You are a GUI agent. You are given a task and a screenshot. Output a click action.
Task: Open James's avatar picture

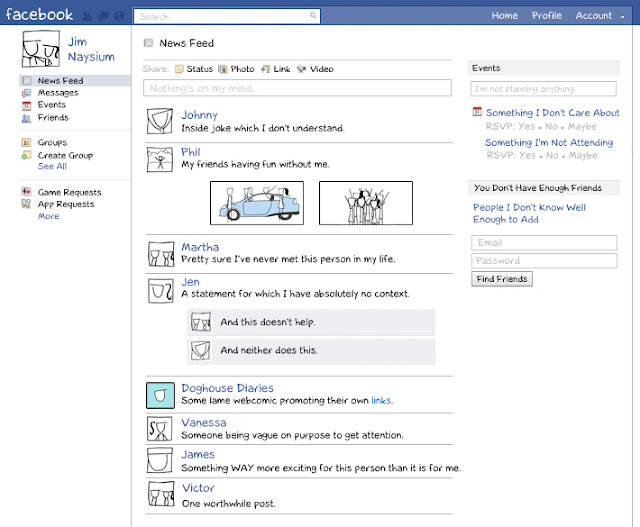coord(160,460)
